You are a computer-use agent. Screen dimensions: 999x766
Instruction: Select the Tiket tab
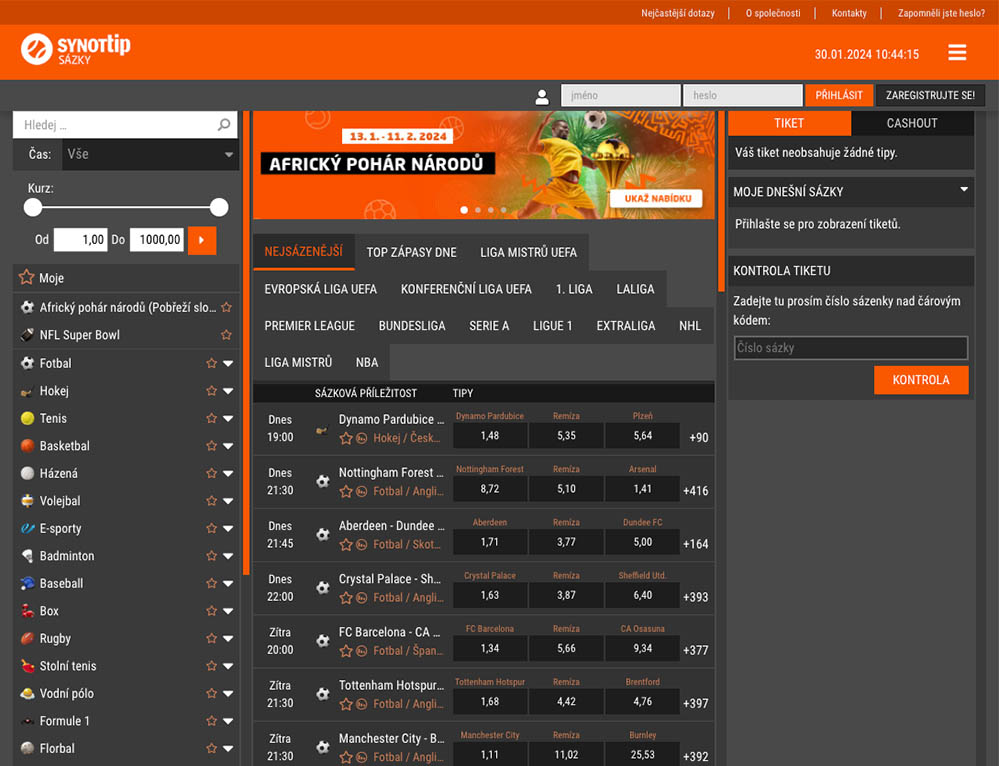point(789,123)
